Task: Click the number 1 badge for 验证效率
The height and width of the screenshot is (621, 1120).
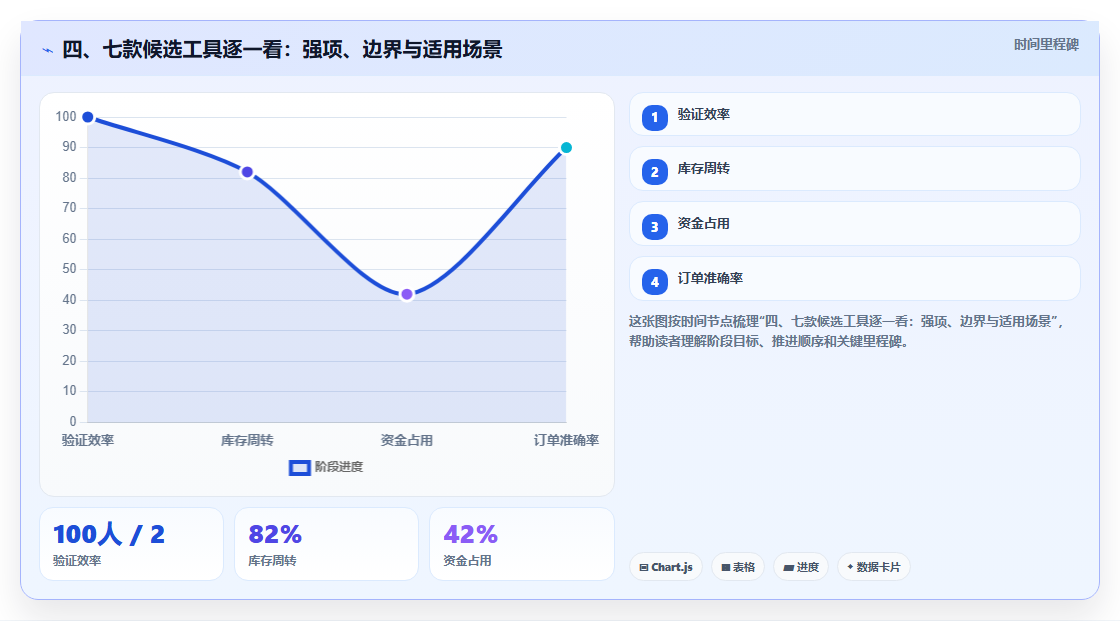Action: [654, 118]
